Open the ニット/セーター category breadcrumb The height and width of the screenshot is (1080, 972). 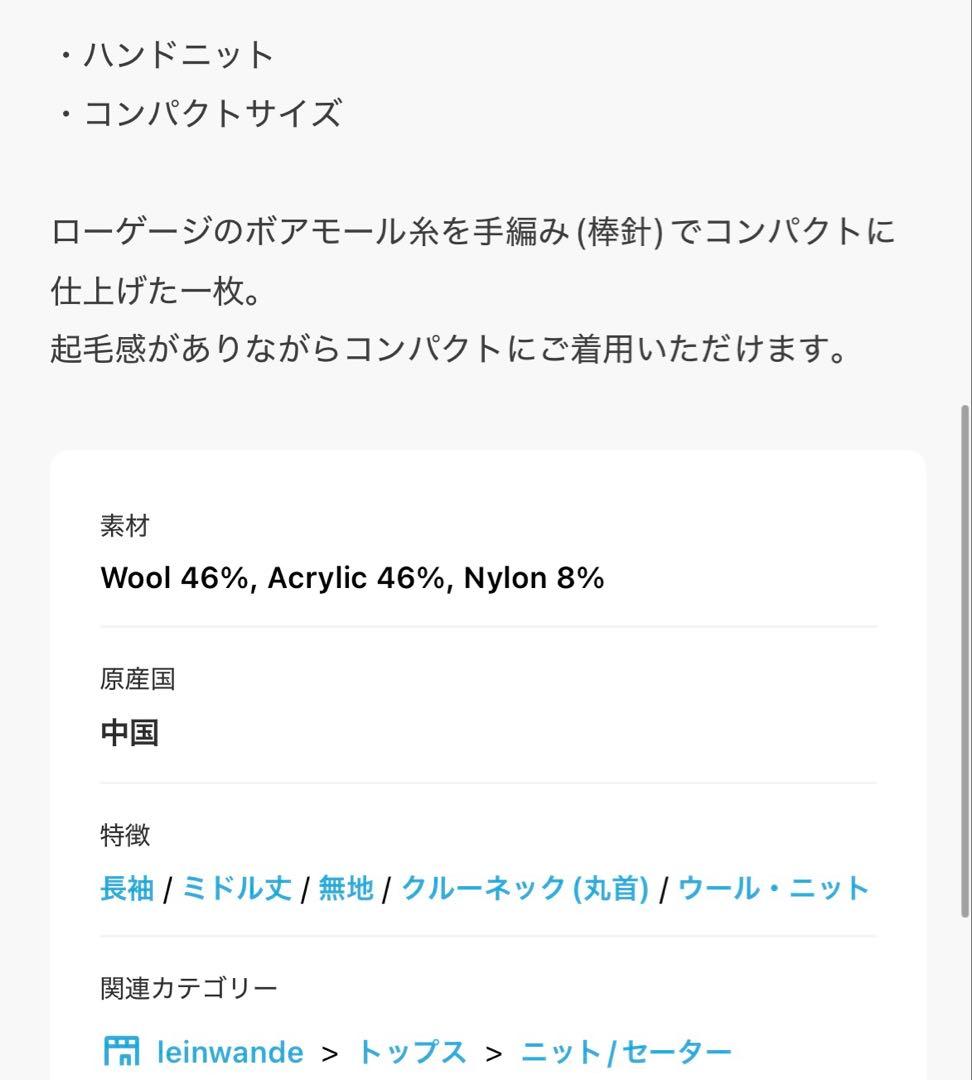(626, 1052)
